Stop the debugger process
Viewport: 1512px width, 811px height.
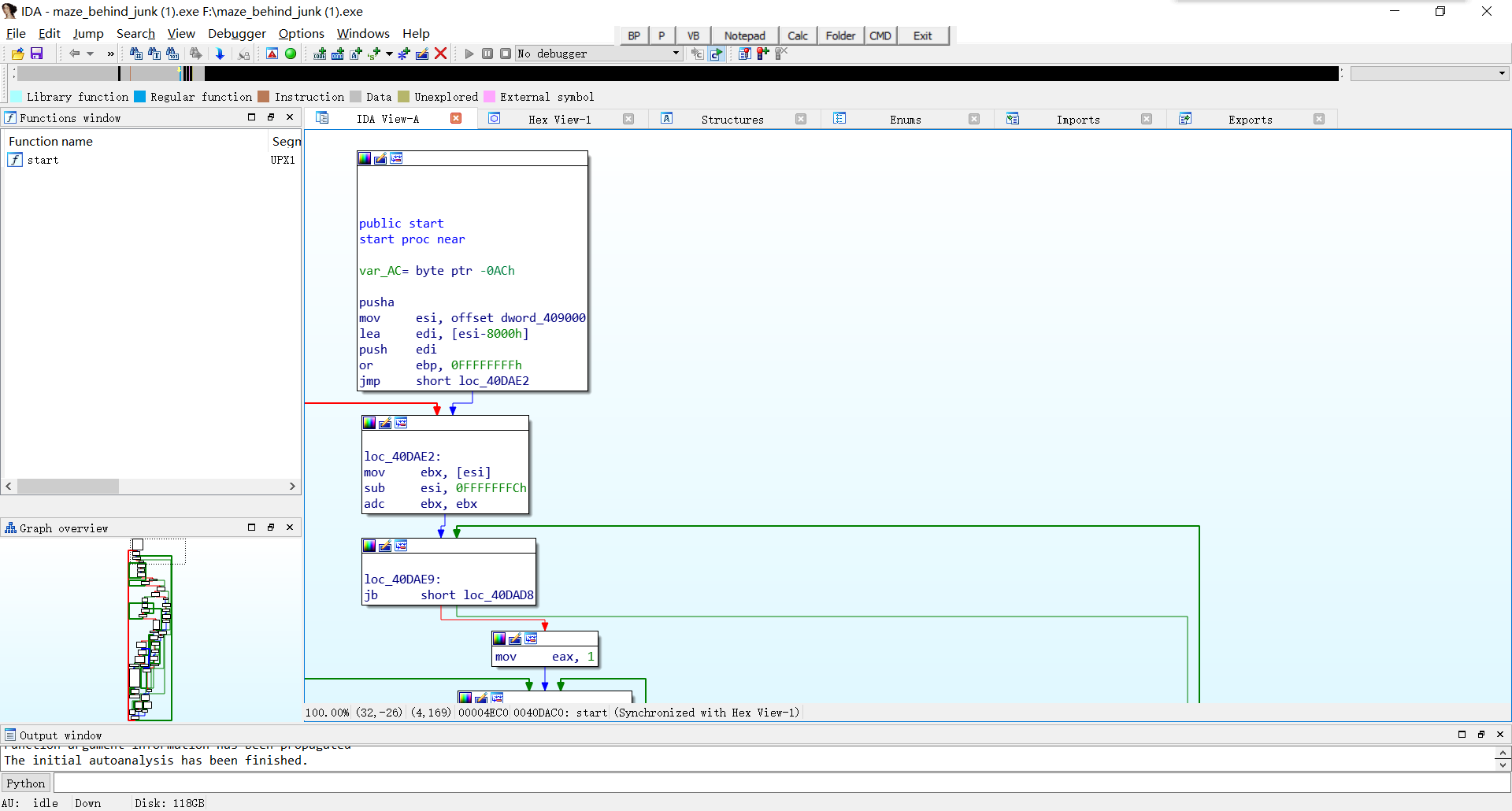506,54
